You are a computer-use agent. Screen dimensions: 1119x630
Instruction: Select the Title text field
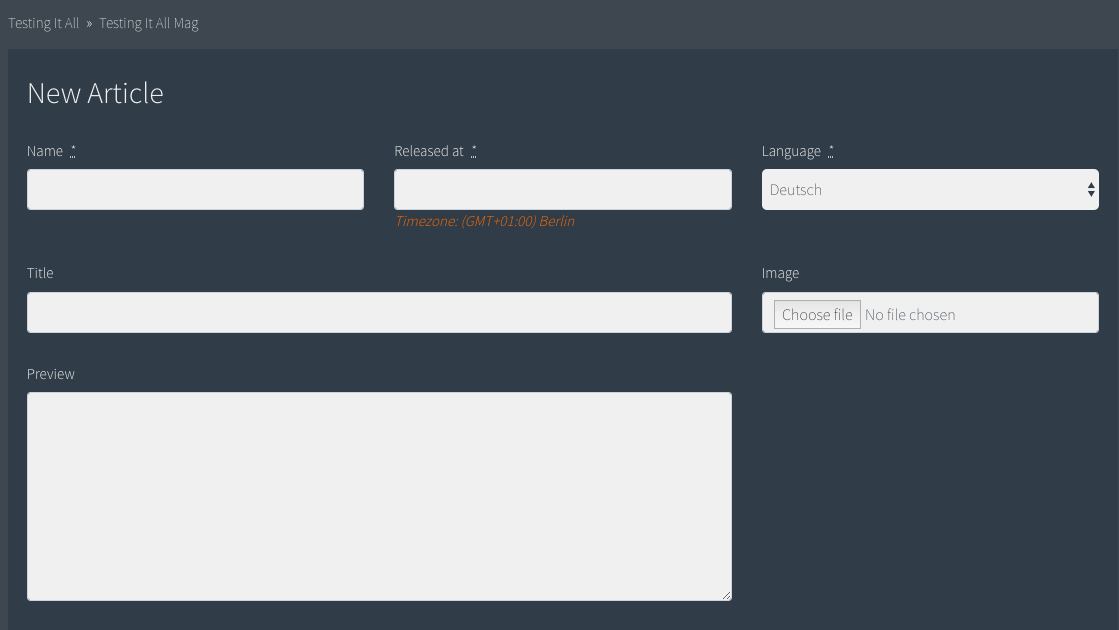point(379,313)
